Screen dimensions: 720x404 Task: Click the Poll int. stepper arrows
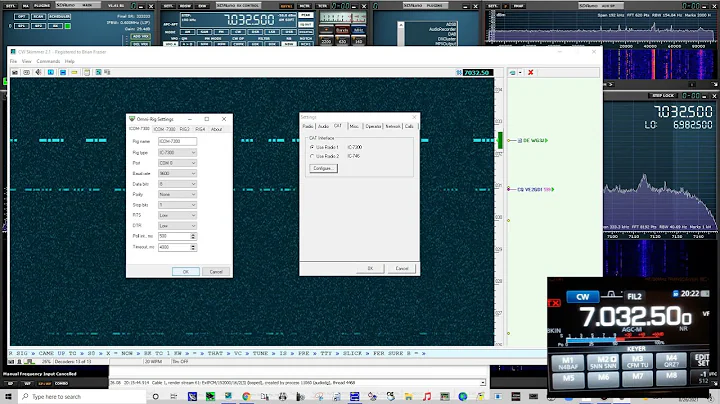pos(193,236)
